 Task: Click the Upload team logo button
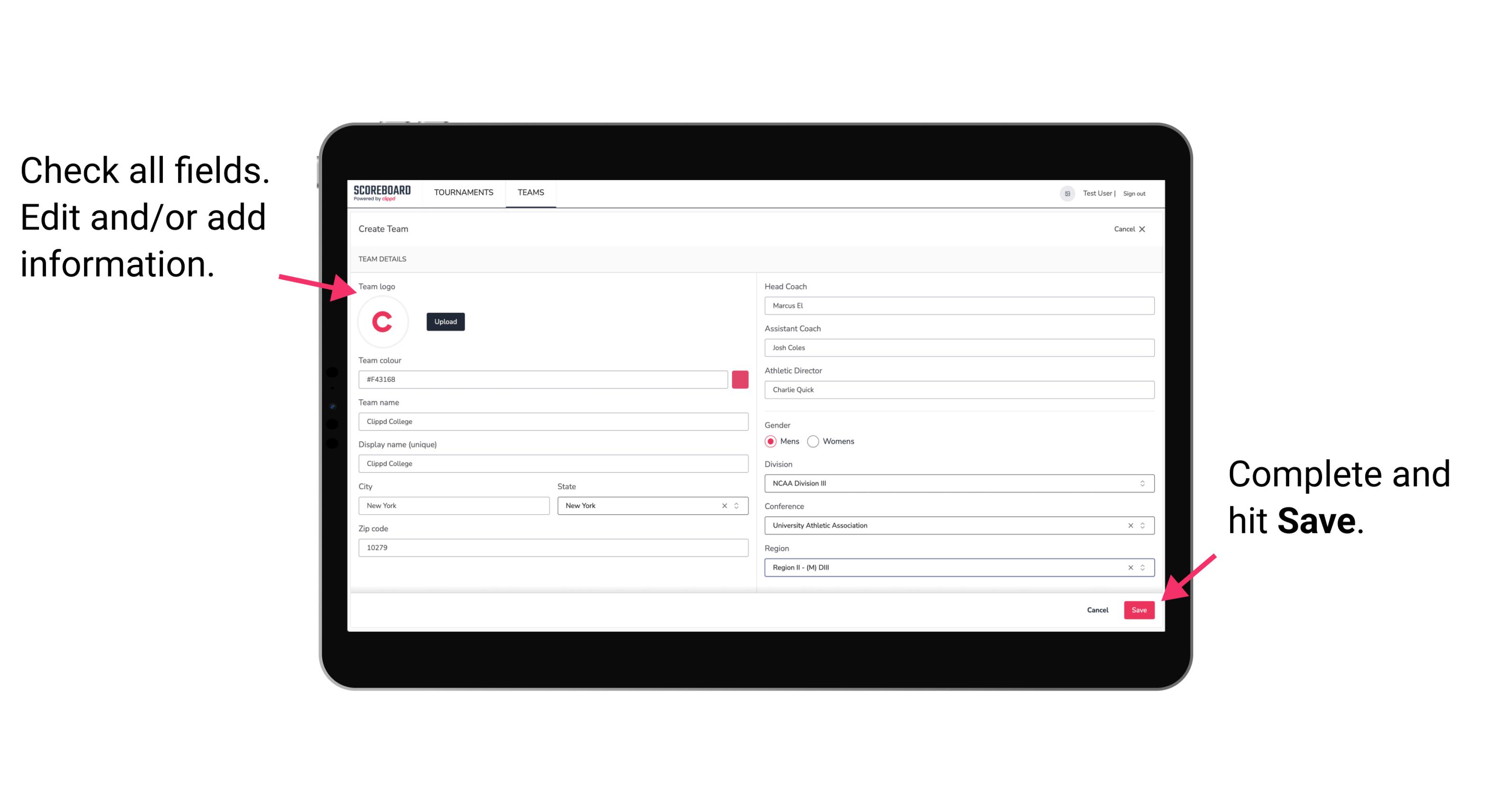point(445,322)
